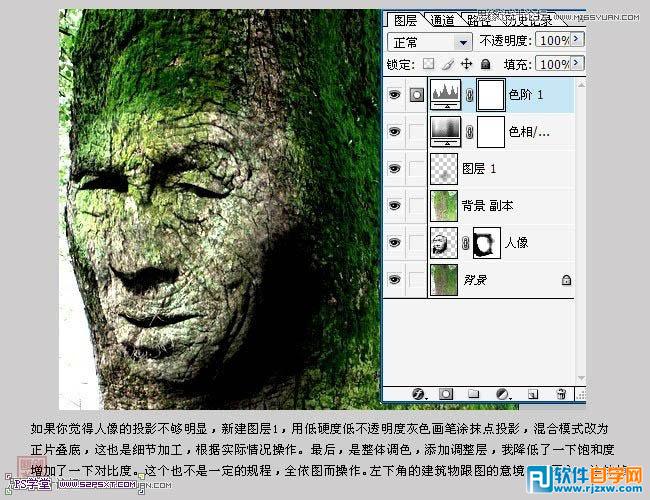650x500 pixels.
Task: Click mask link icon on 人像 layer
Action: pyautogui.click(x=466, y=243)
